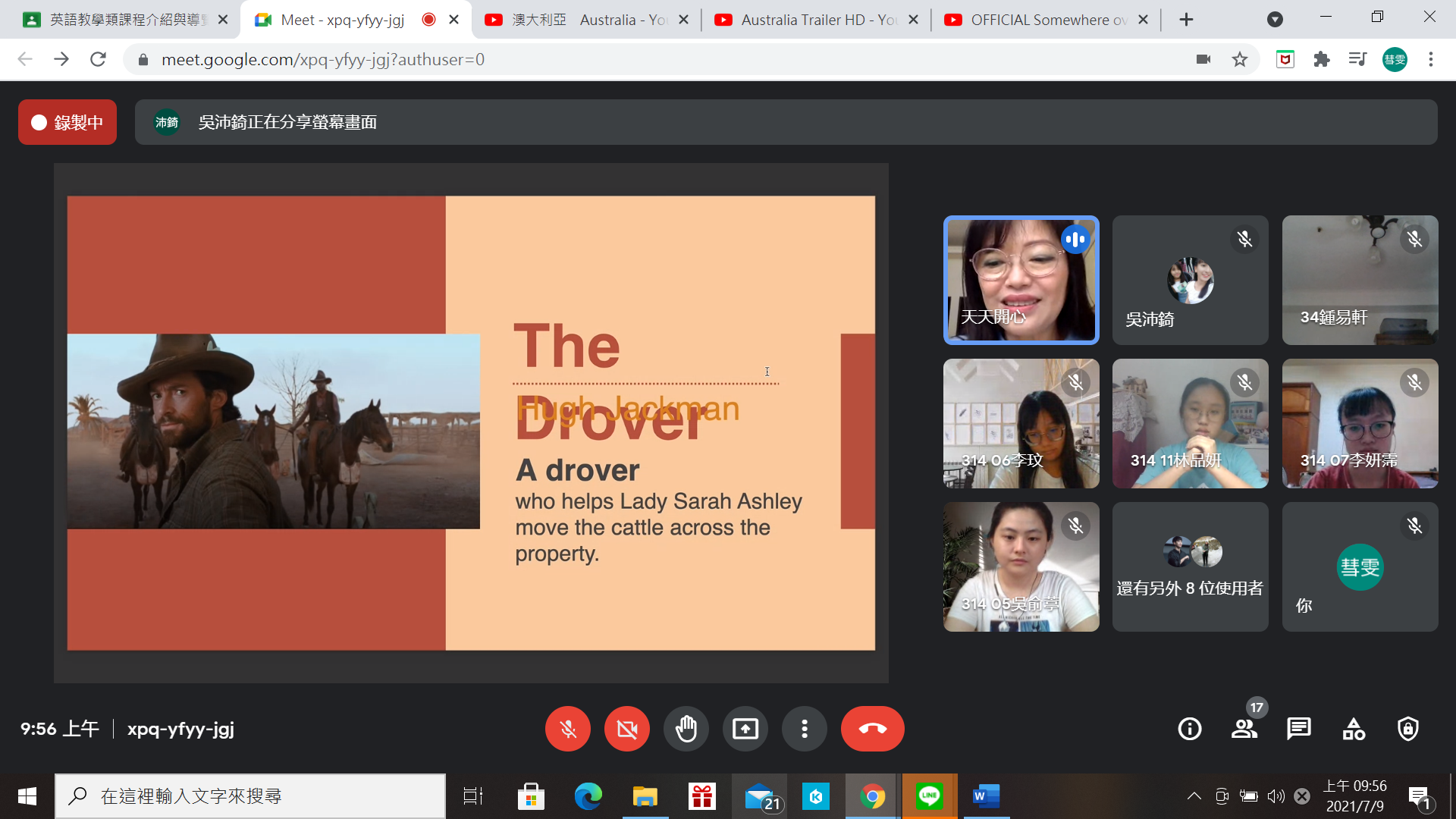Open camera permission icon in address bar

(1203, 59)
